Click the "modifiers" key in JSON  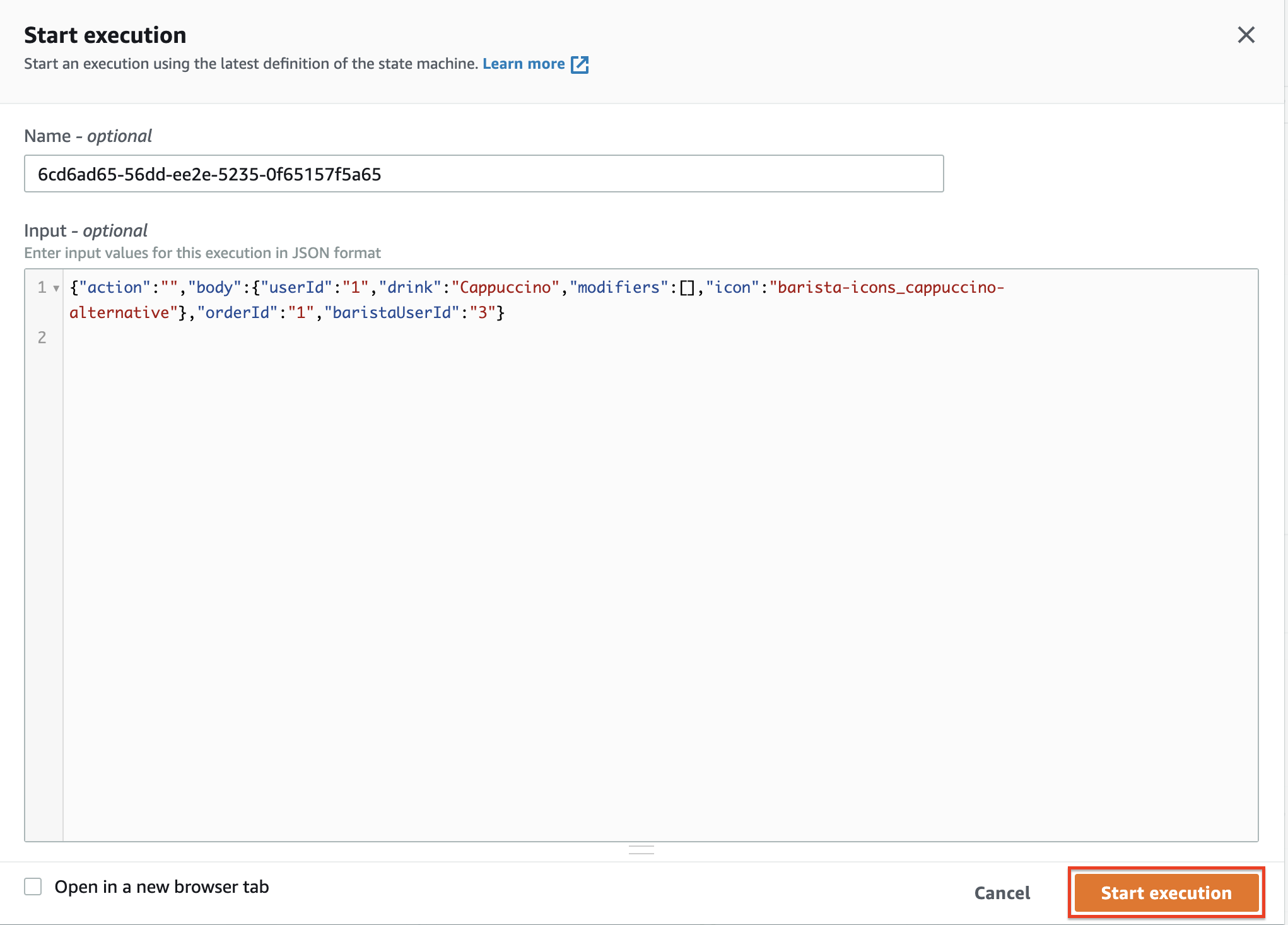pos(619,287)
